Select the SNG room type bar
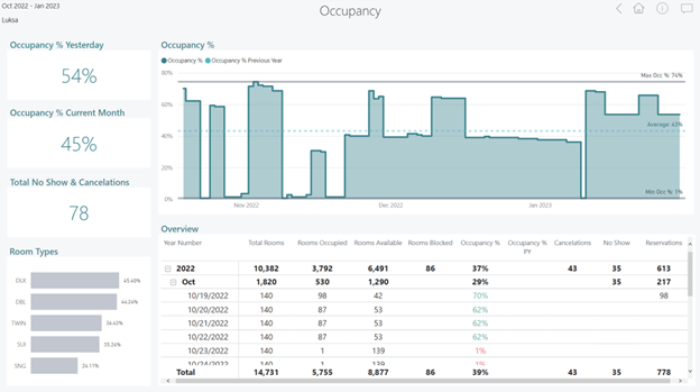The width and height of the screenshot is (700, 392). click(54, 366)
